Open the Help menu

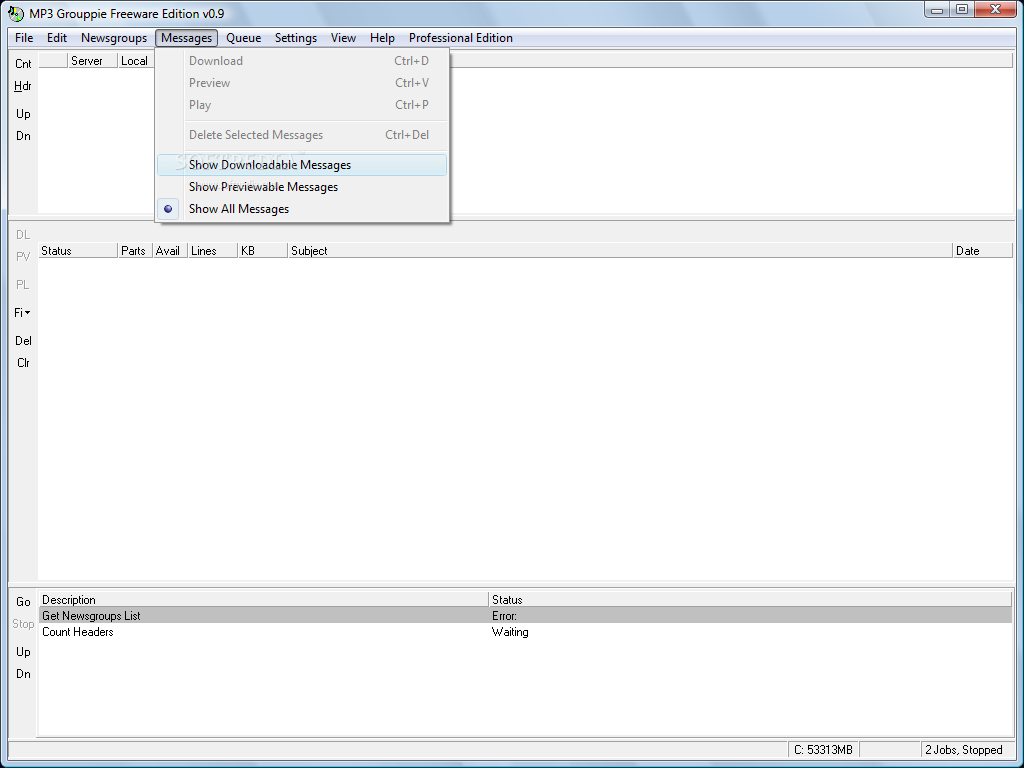(382, 38)
